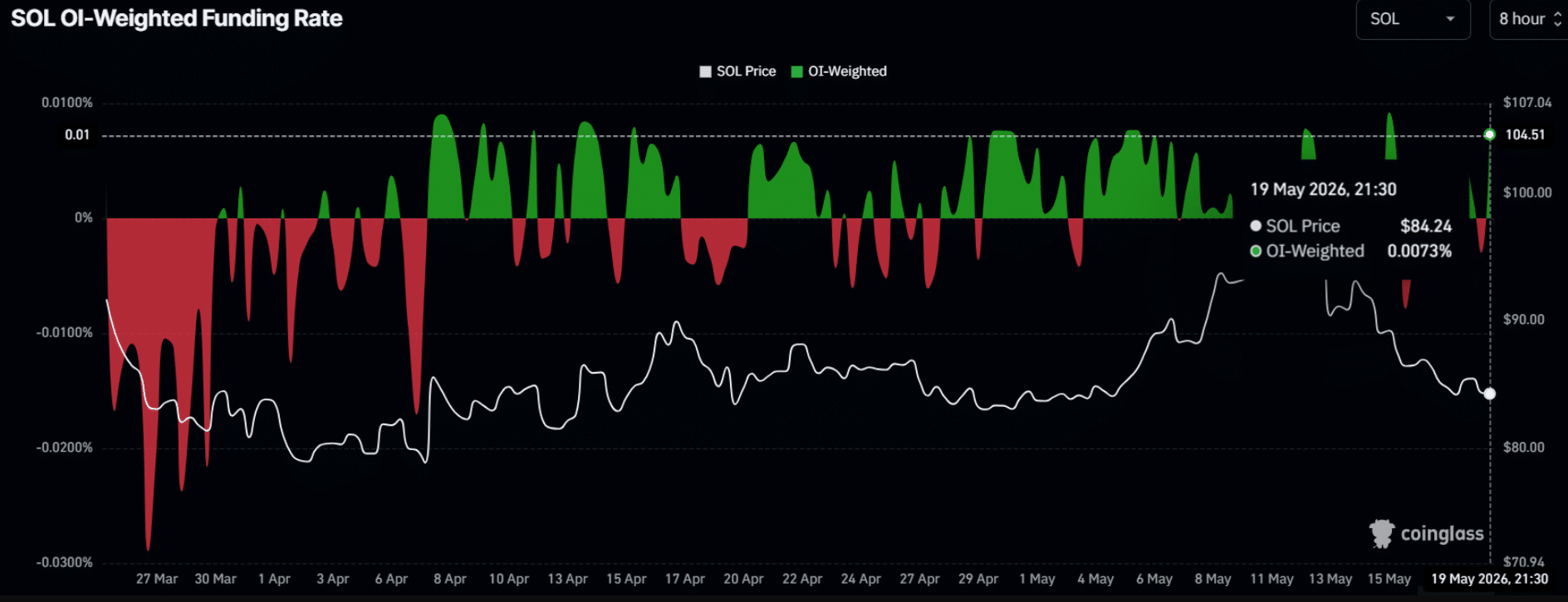The width and height of the screenshot is (1568, 602).
Task: Click the 11 May date label
Action: (x=1272, y=579)
